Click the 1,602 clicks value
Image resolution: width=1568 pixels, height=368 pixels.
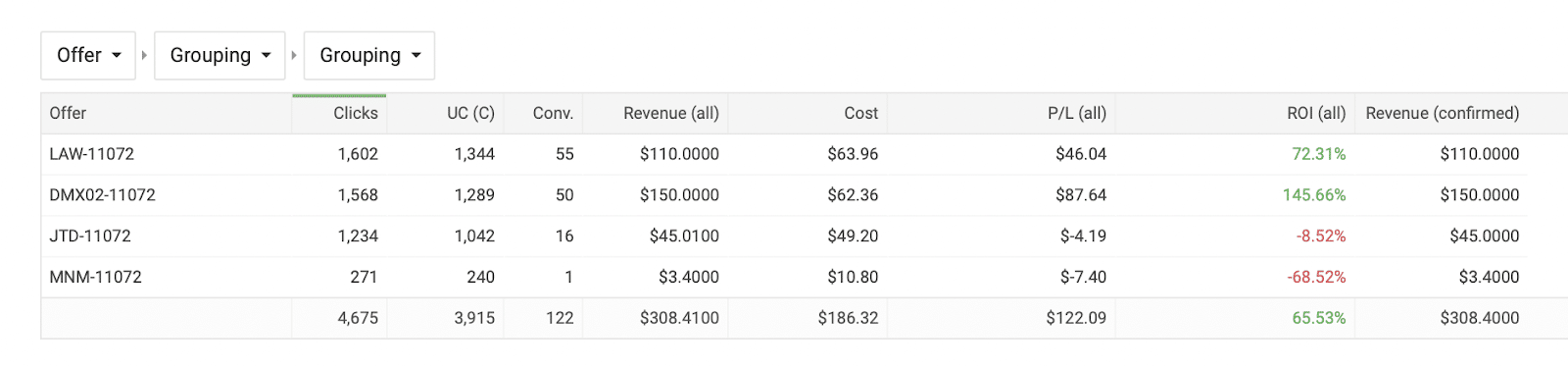point(358,154)
